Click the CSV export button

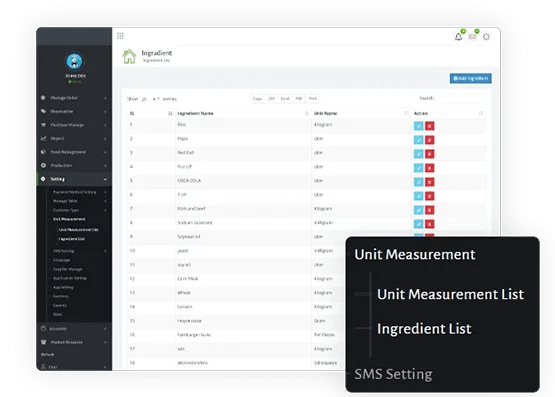pos(271,99)
